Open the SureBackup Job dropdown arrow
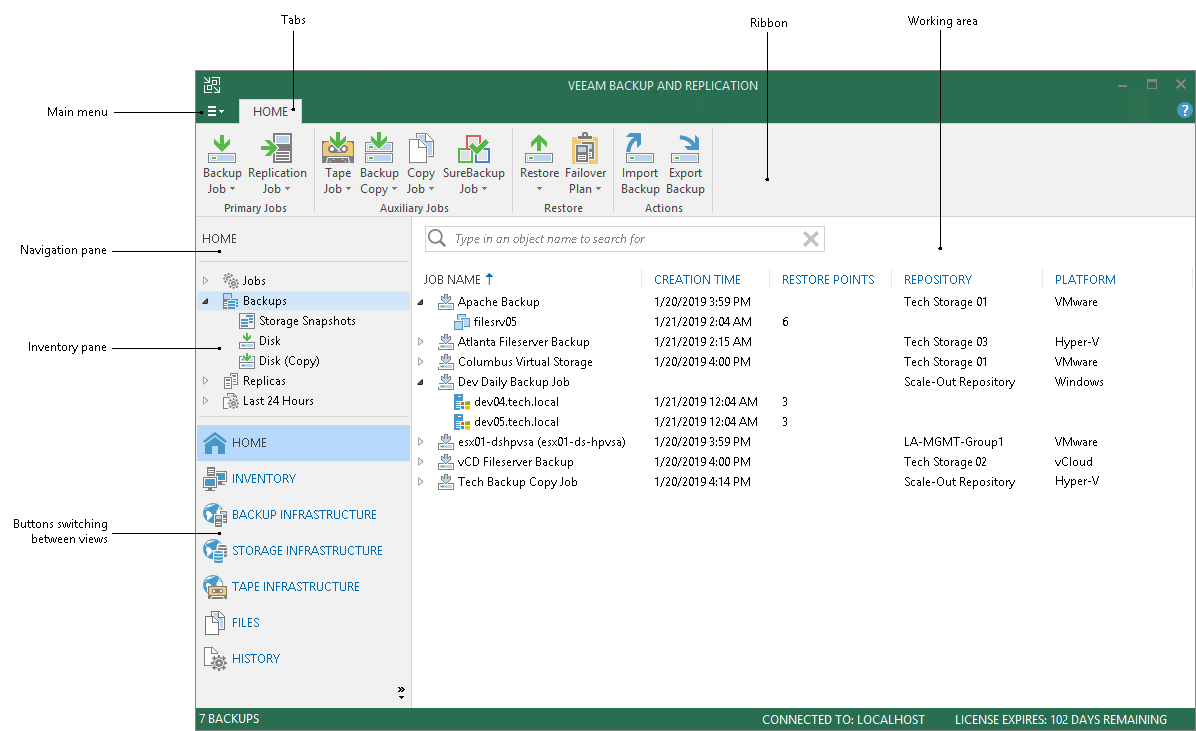 [484, 189]
